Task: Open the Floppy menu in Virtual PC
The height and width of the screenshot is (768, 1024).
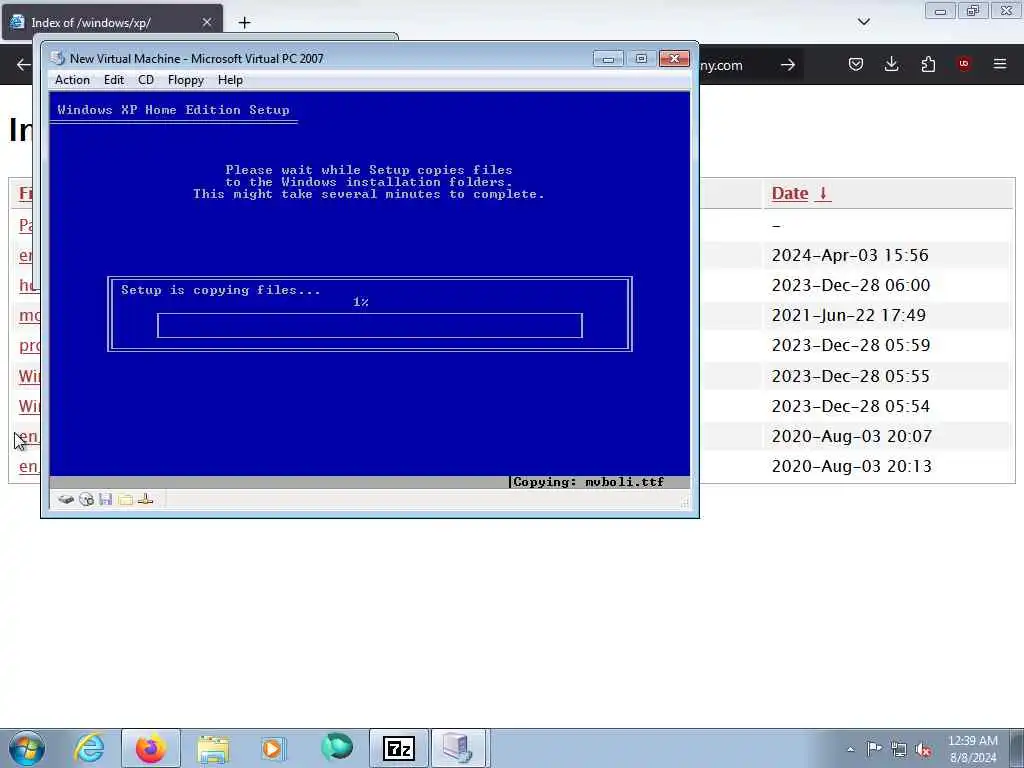Action: [185, 80]
